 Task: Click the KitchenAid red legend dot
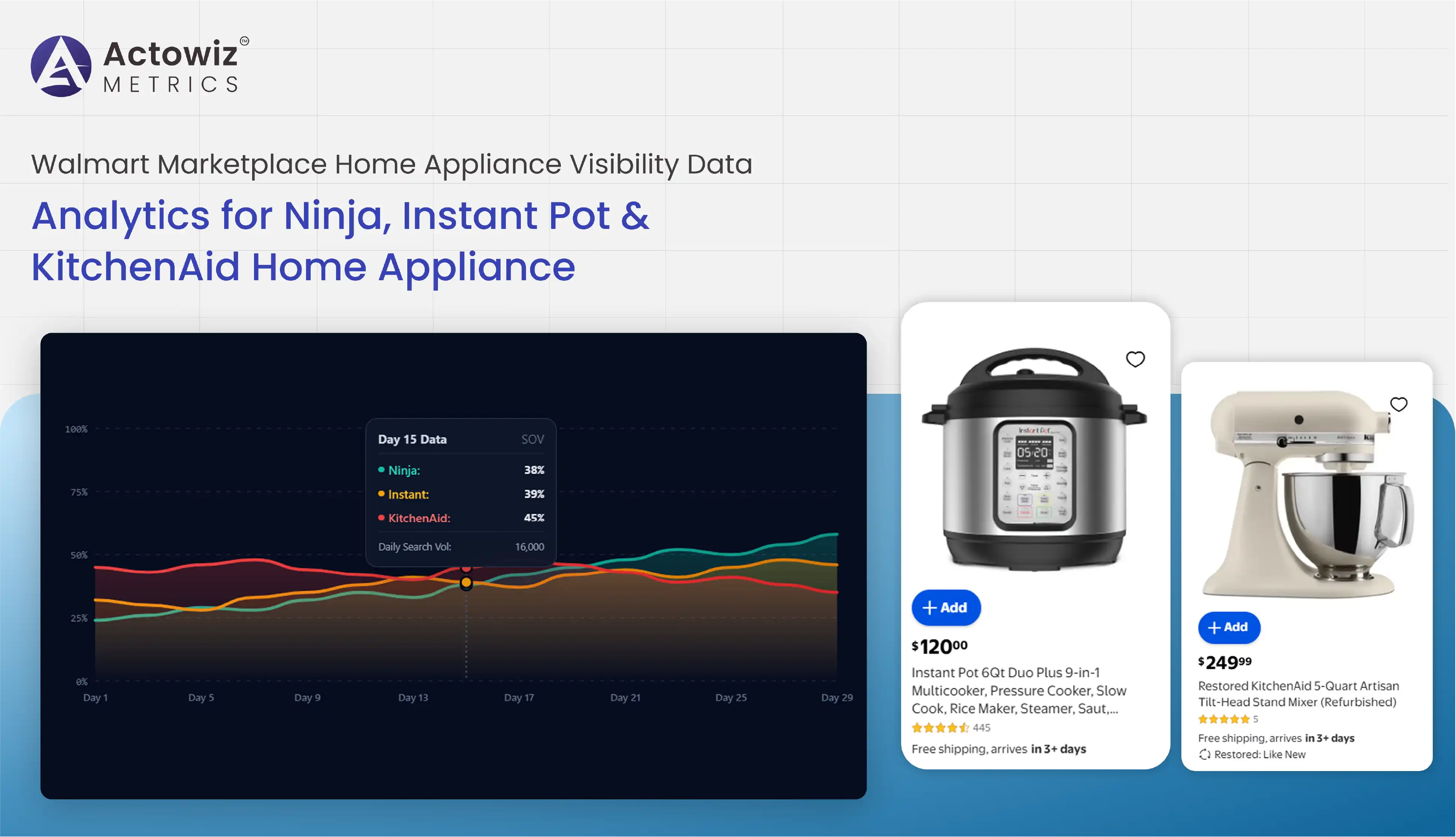[381, 518]
